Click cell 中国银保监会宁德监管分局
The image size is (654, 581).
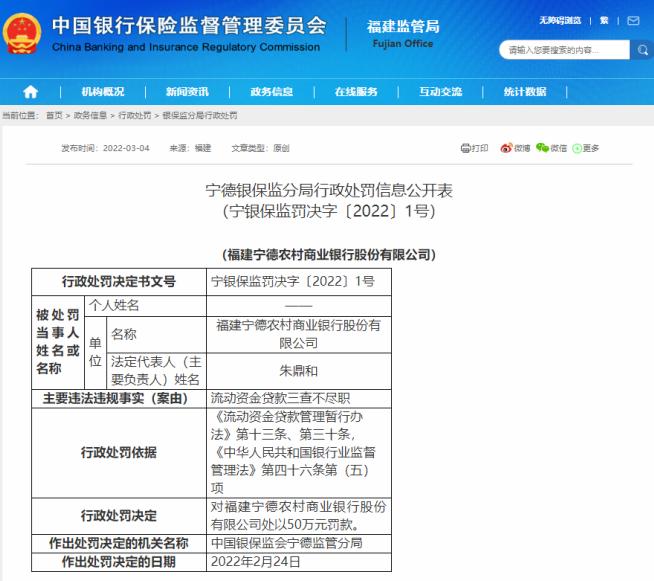(299, 543)
